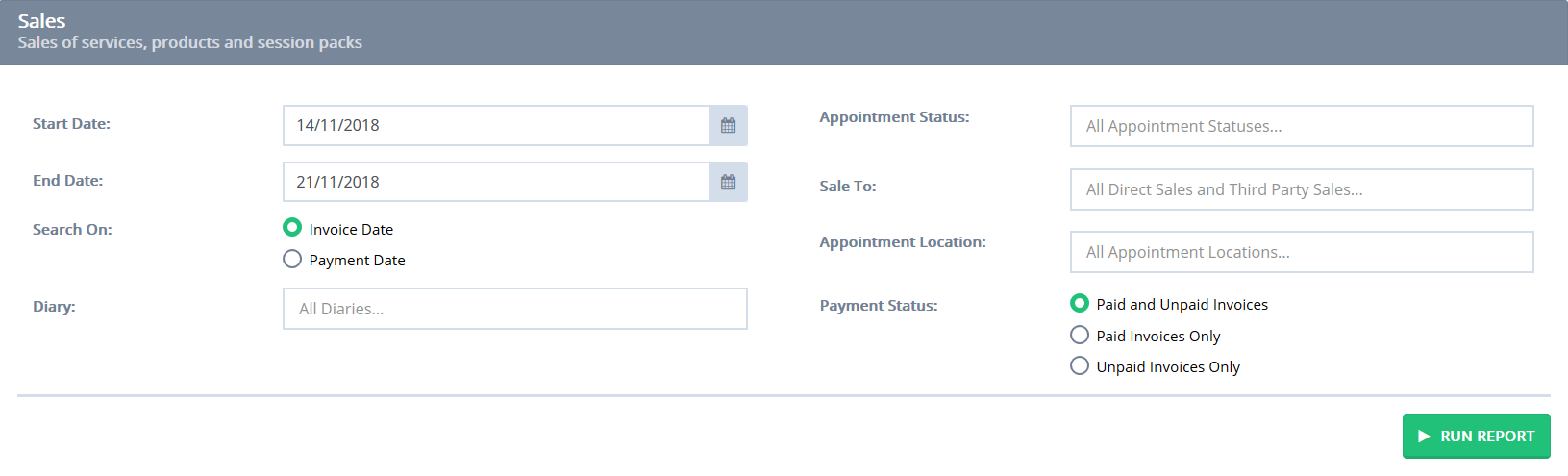The width and height of the screenshot is (1568, 476).
Task: Click the Appointment Location label
Action: tap(903, 242)
